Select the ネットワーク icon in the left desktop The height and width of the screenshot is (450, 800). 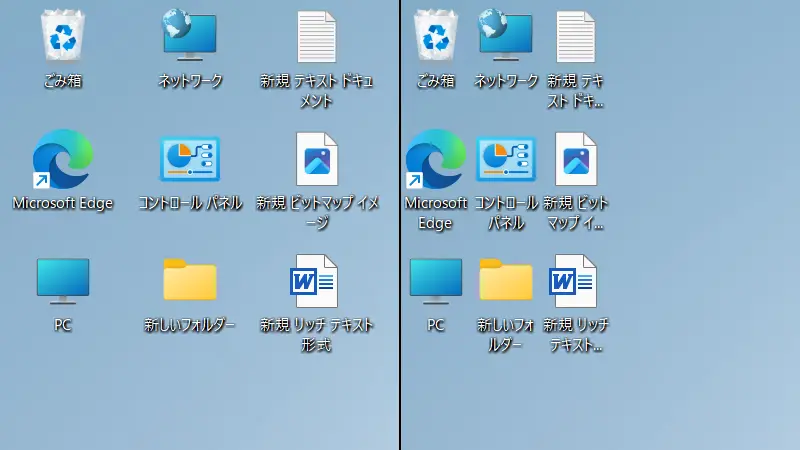[190, 35]
